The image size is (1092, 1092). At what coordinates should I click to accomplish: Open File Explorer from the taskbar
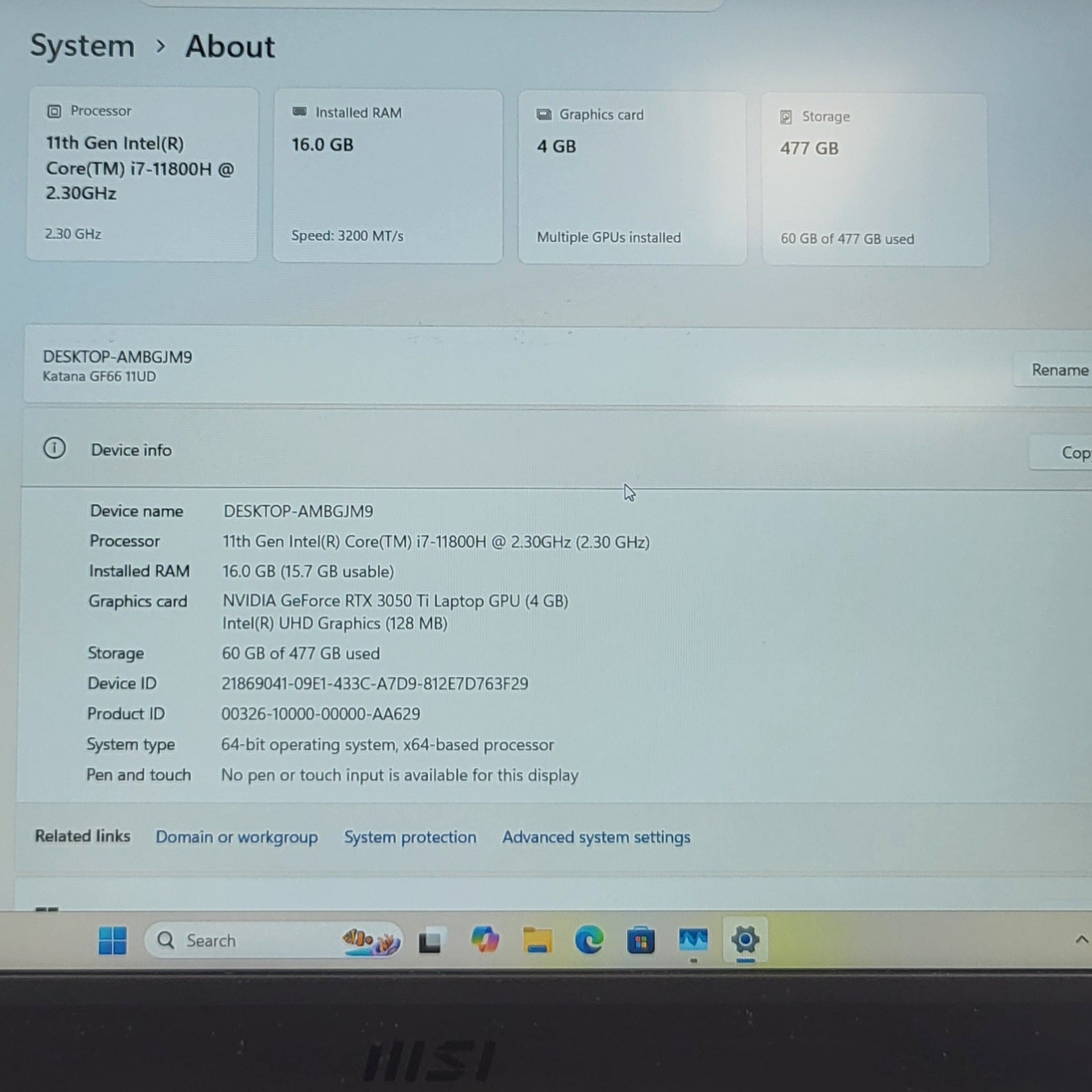537,941
